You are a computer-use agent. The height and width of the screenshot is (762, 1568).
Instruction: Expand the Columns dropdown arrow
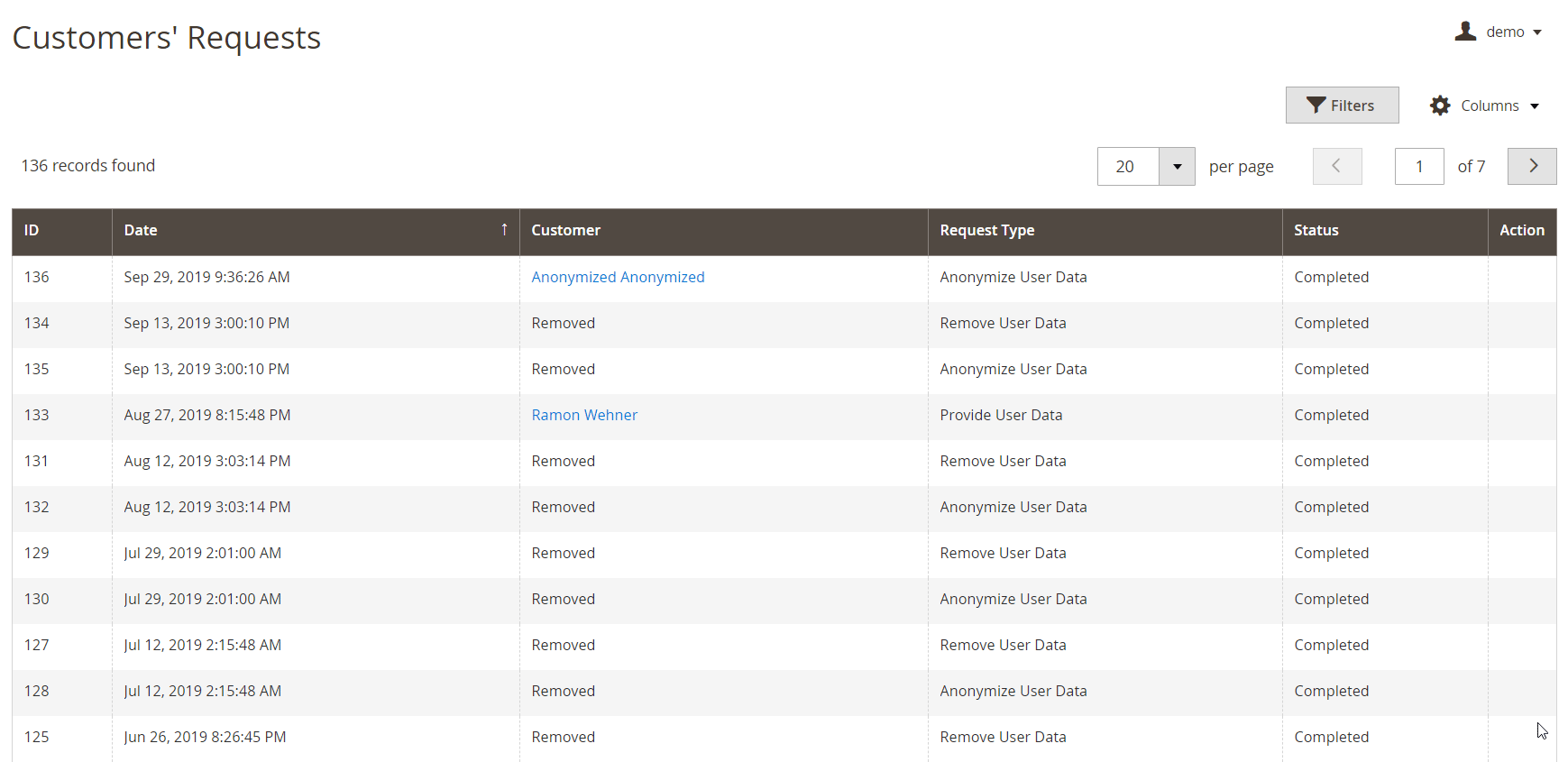point(1535,106)
